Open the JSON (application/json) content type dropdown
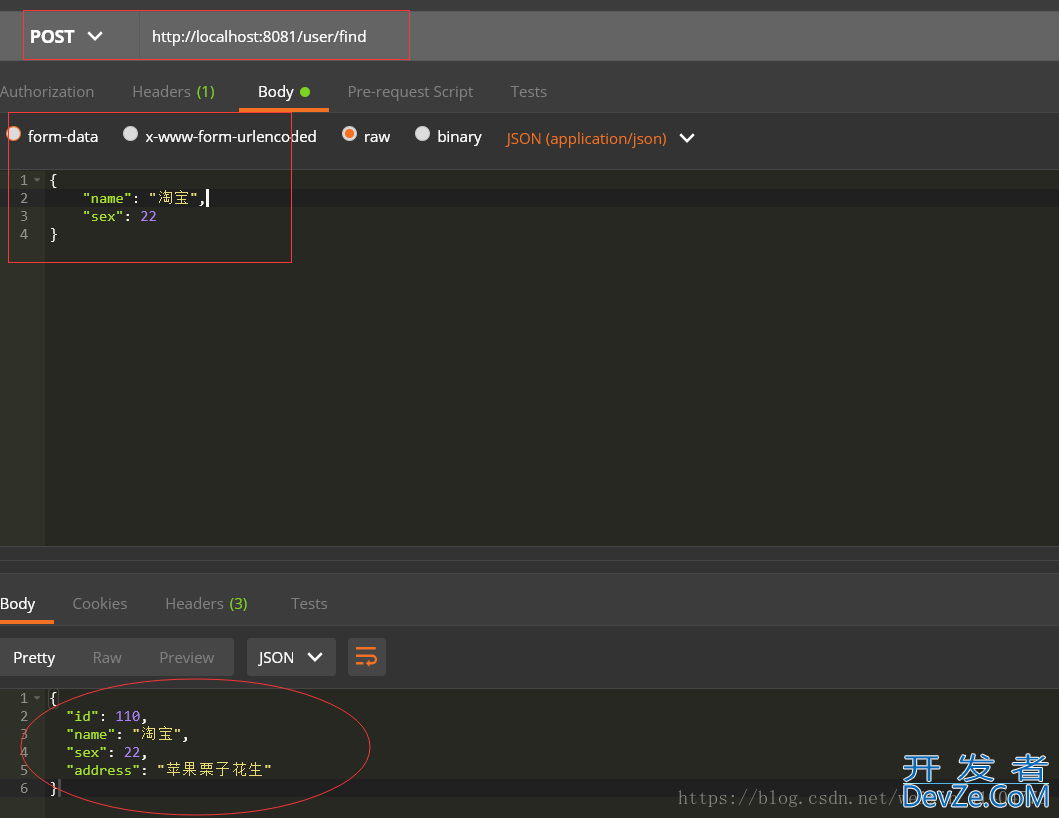 pos(600,138)
